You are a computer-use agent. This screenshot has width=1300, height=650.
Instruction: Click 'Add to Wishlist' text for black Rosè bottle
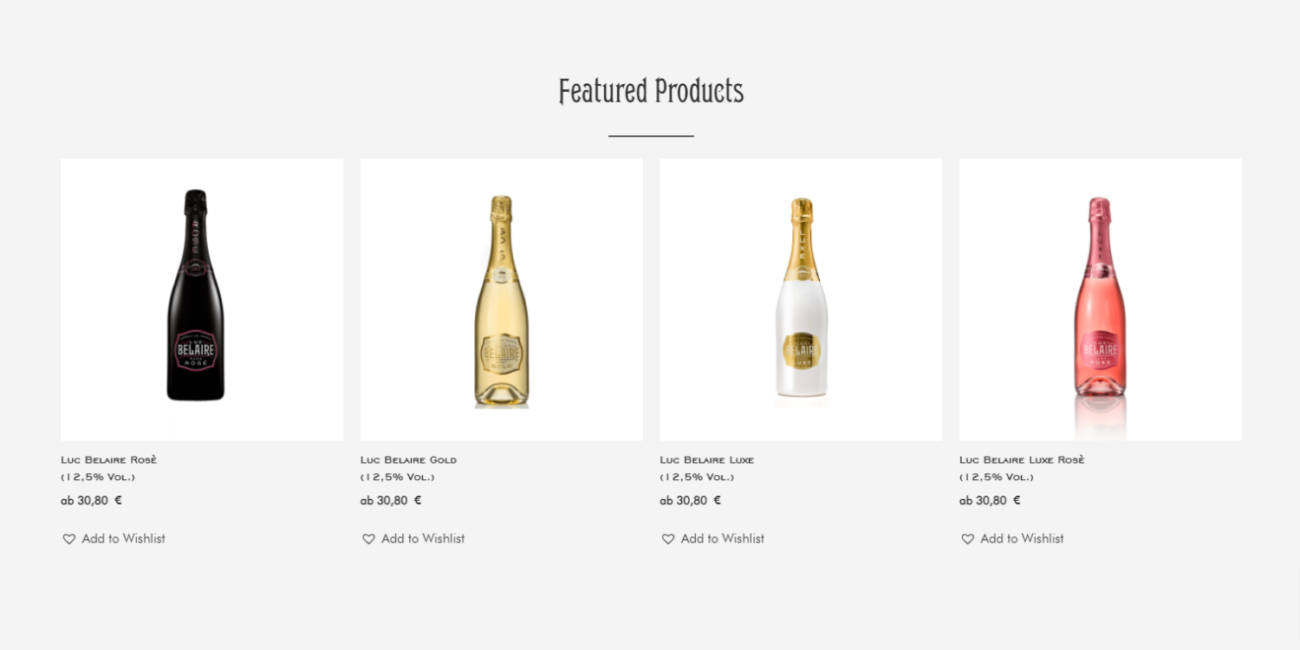123,539
